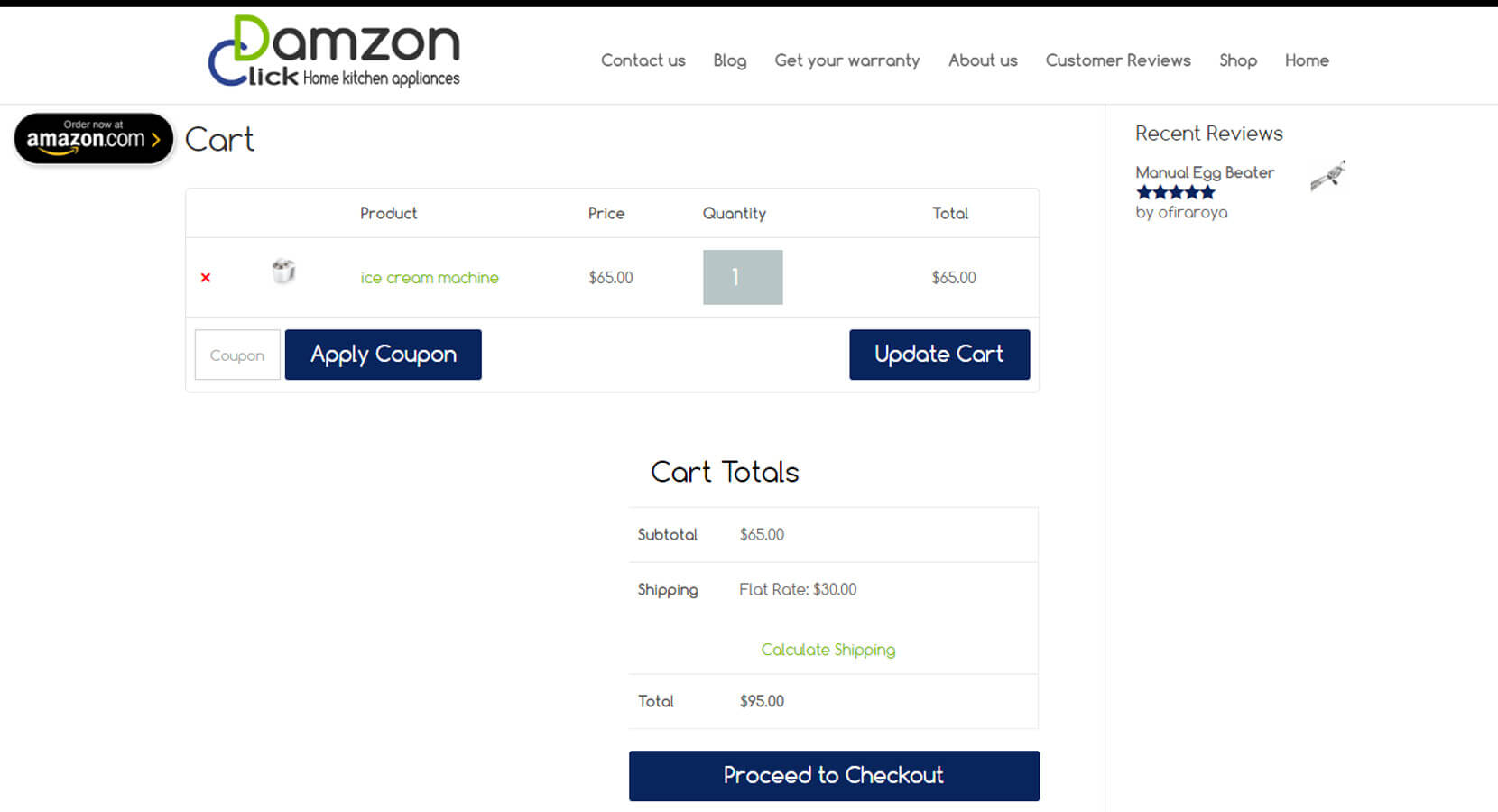Select the quantity field showing 1
This screenshot has width=1498, height=812.
pyautogui.click(x=743, y=277)
